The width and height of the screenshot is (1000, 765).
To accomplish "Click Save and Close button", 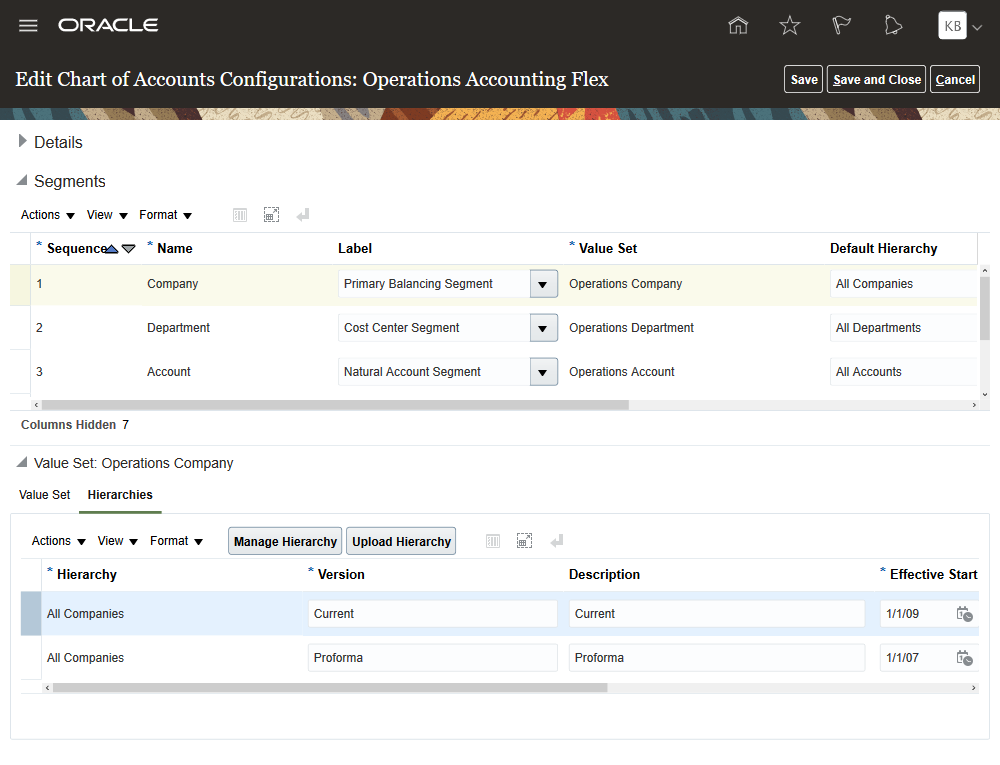I will point(877,80).
